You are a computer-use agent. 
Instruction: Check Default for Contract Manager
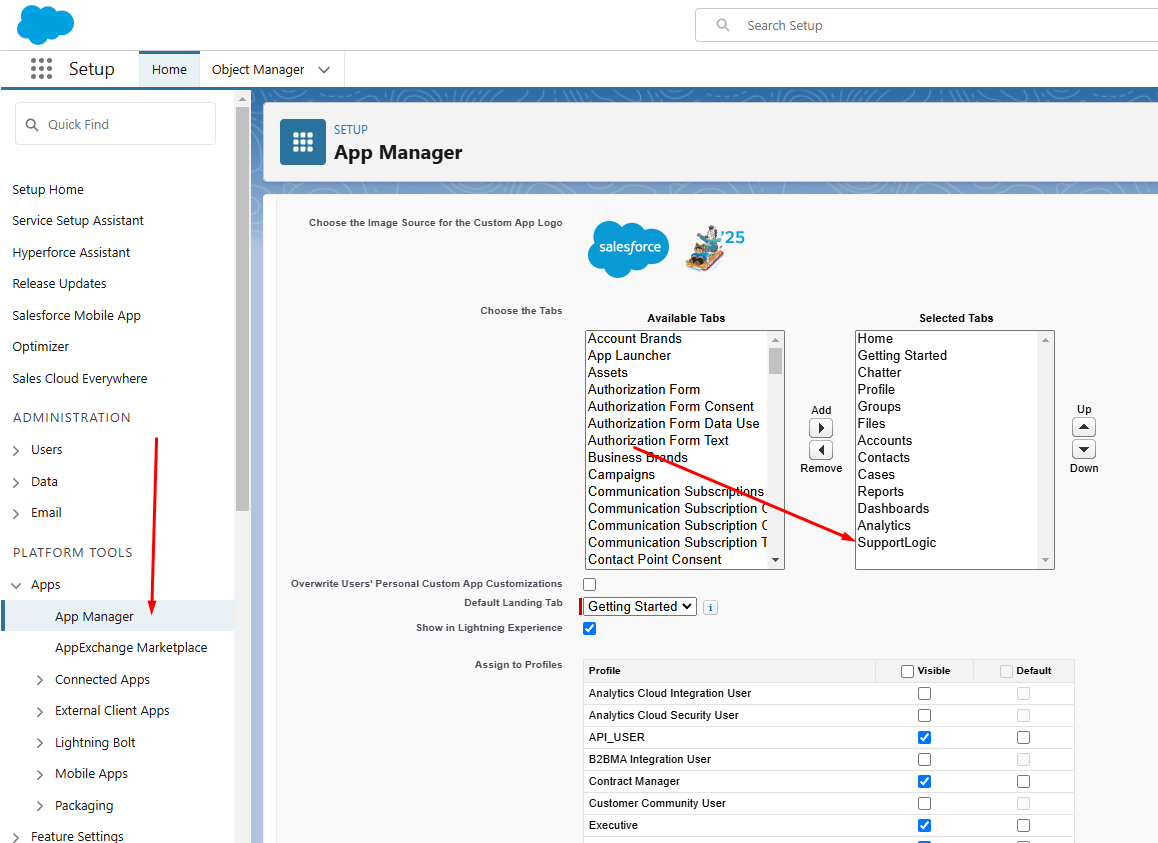(x=1023, y=781)
